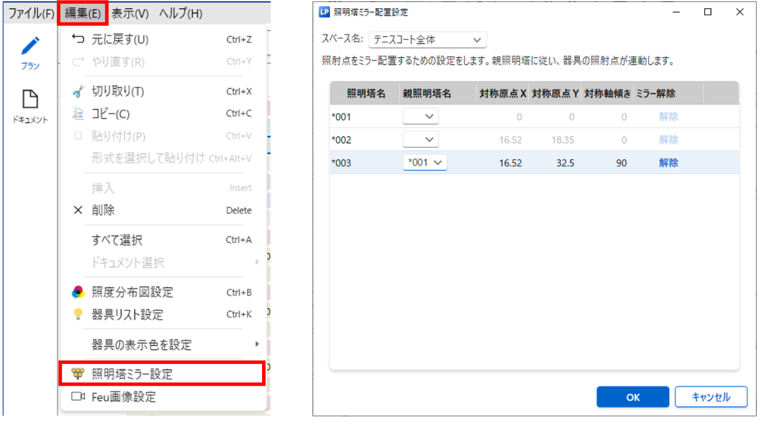Expand parent tower dropdown for row *003
The image size is (760, 421).
click(x=424, y=162)
